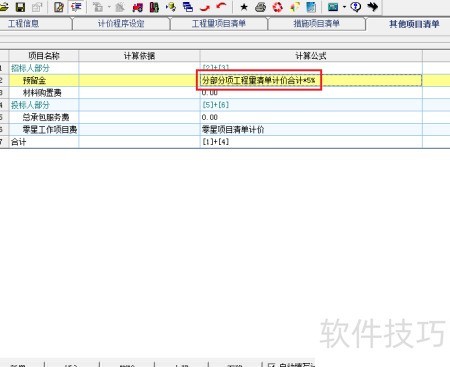
Task: Click formula field 分部分项工程量清单计价合计*5%
Action: 311,80
